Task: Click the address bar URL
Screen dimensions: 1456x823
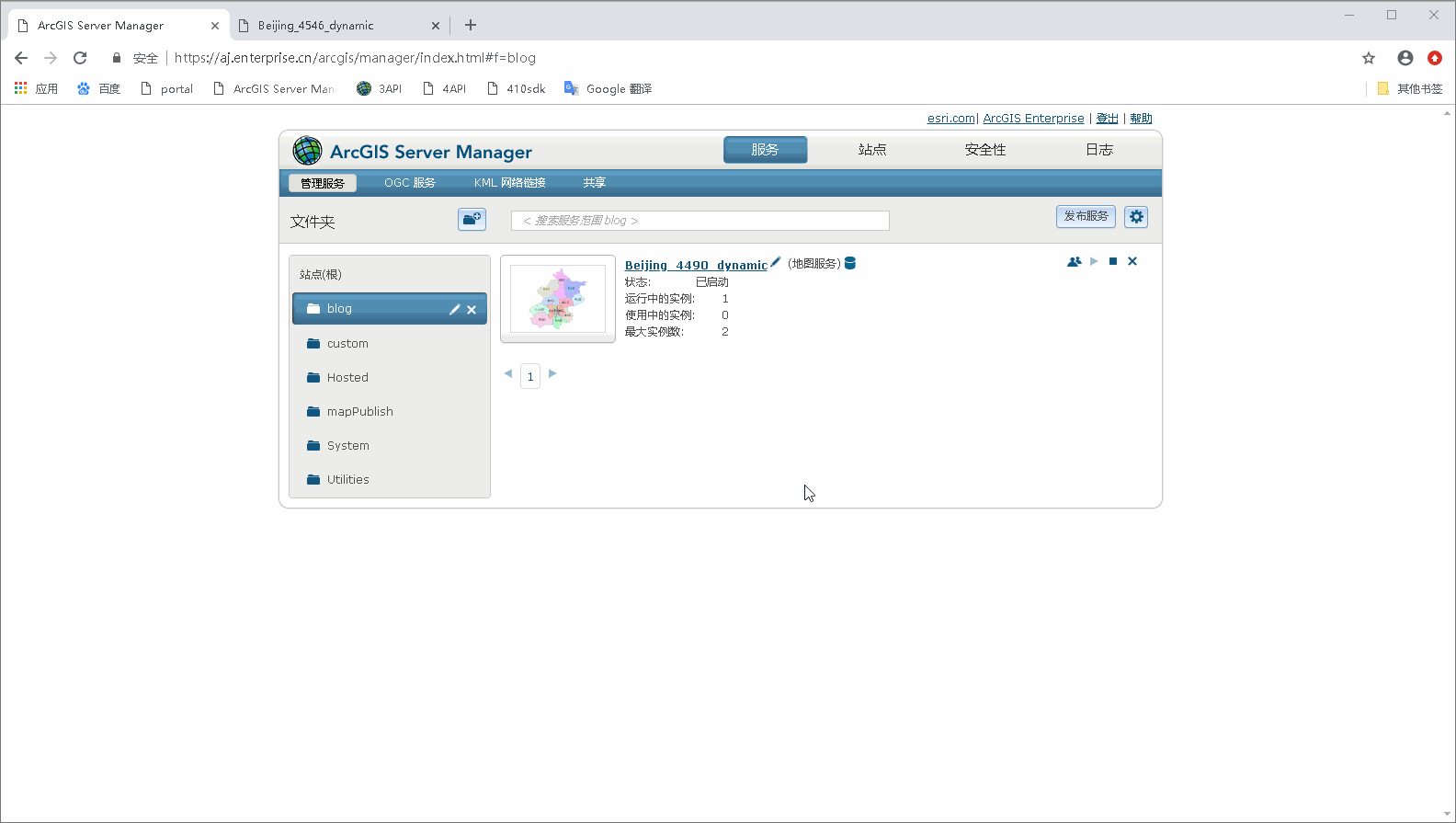Action: point(355,58)
